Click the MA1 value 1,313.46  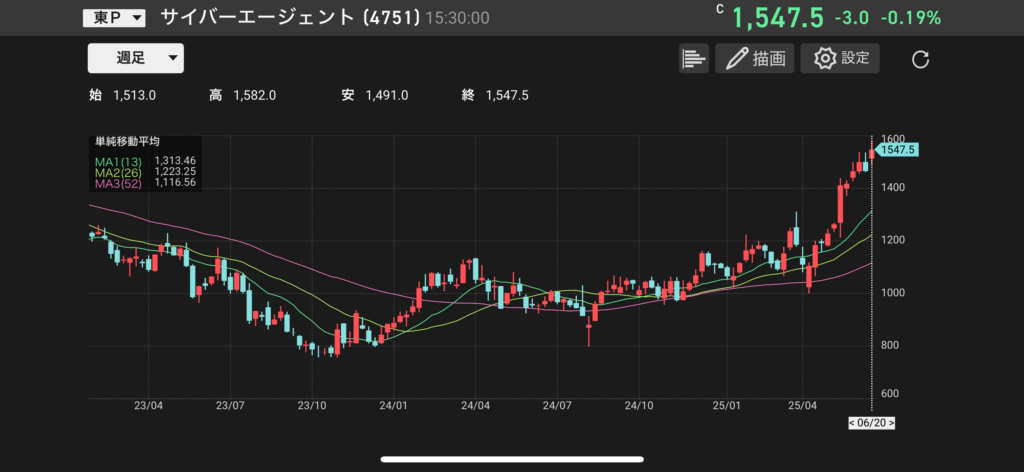click(x=175, y=161)
